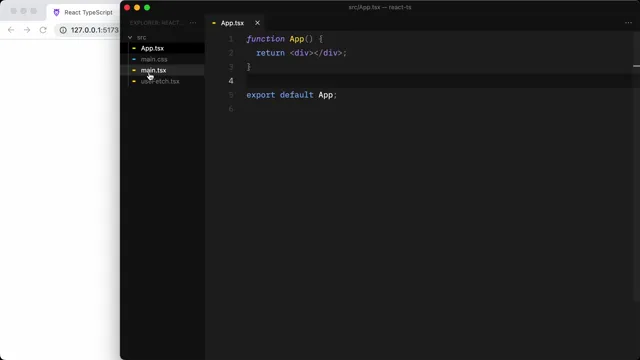Click the main.css file type icon
The height and width of the screenshot is (360, 640).
point(134,59)
